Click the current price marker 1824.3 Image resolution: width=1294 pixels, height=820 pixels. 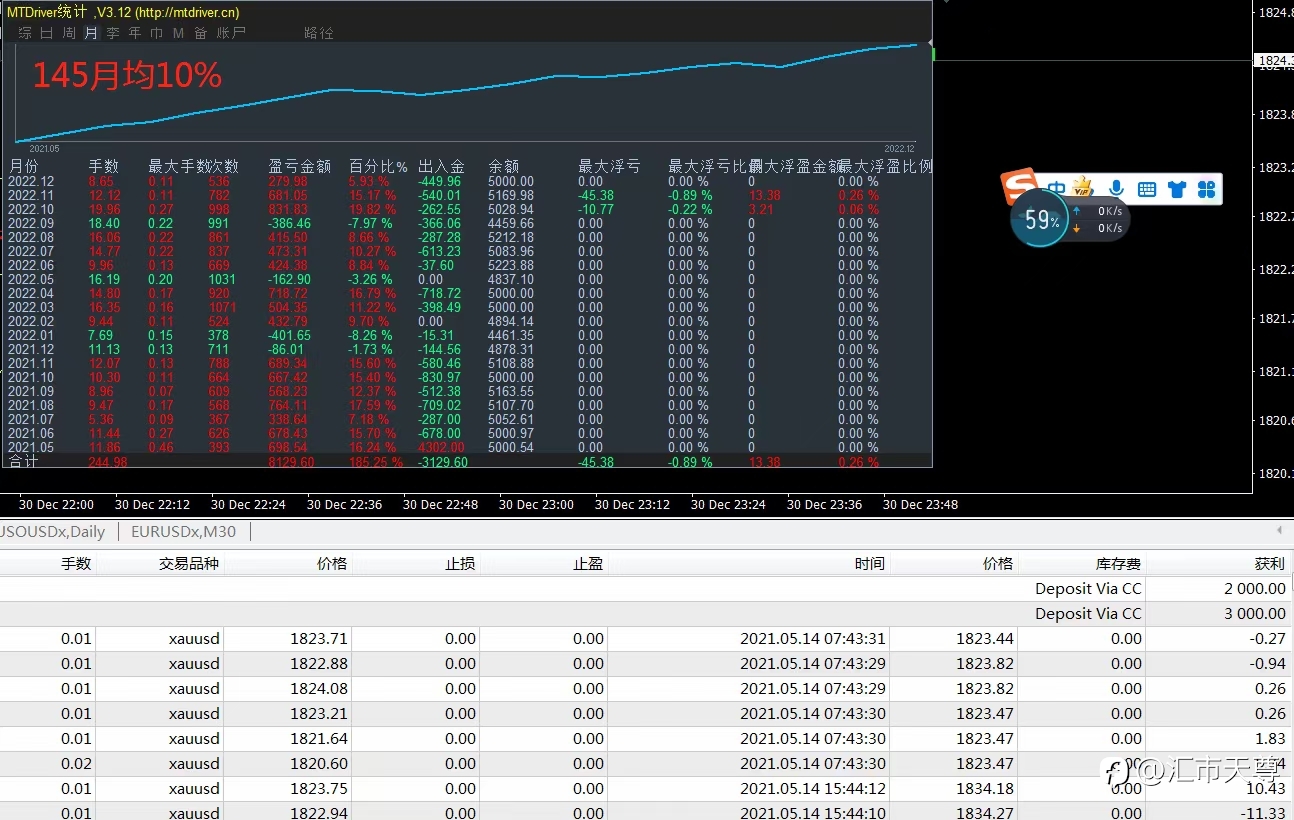(1274, 61)
